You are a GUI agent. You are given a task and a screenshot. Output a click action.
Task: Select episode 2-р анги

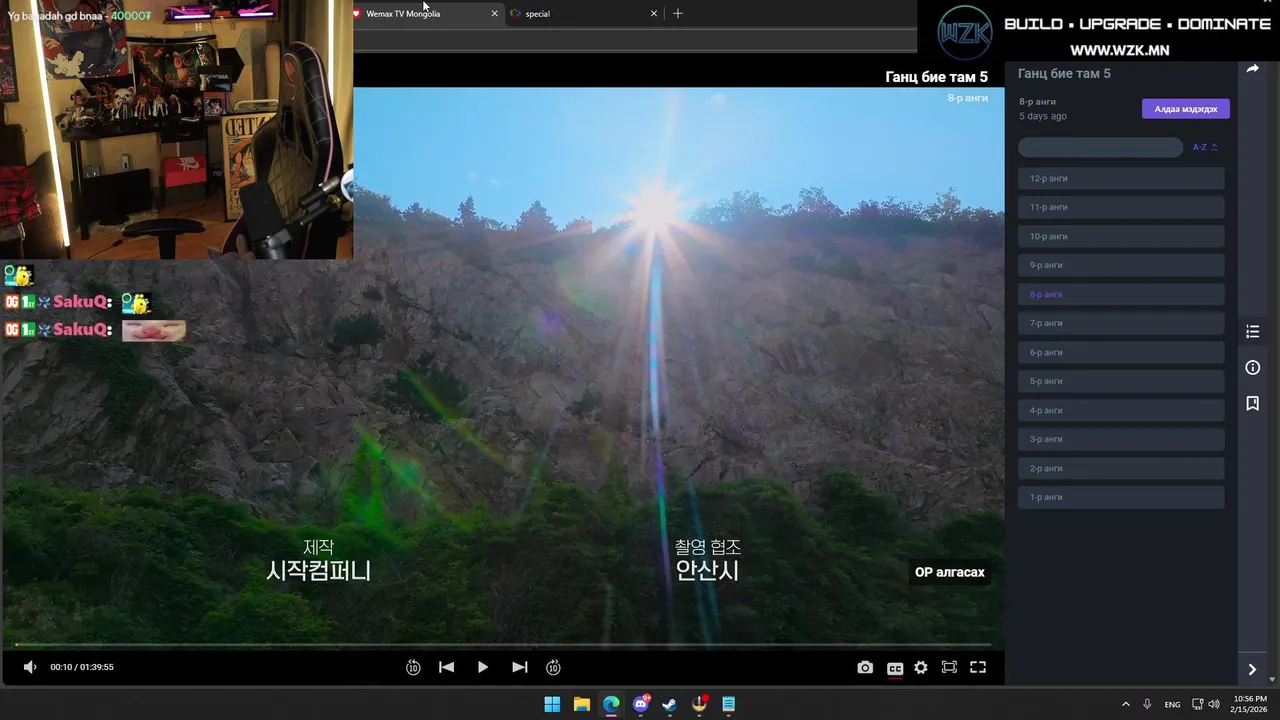coord(1121,469)
